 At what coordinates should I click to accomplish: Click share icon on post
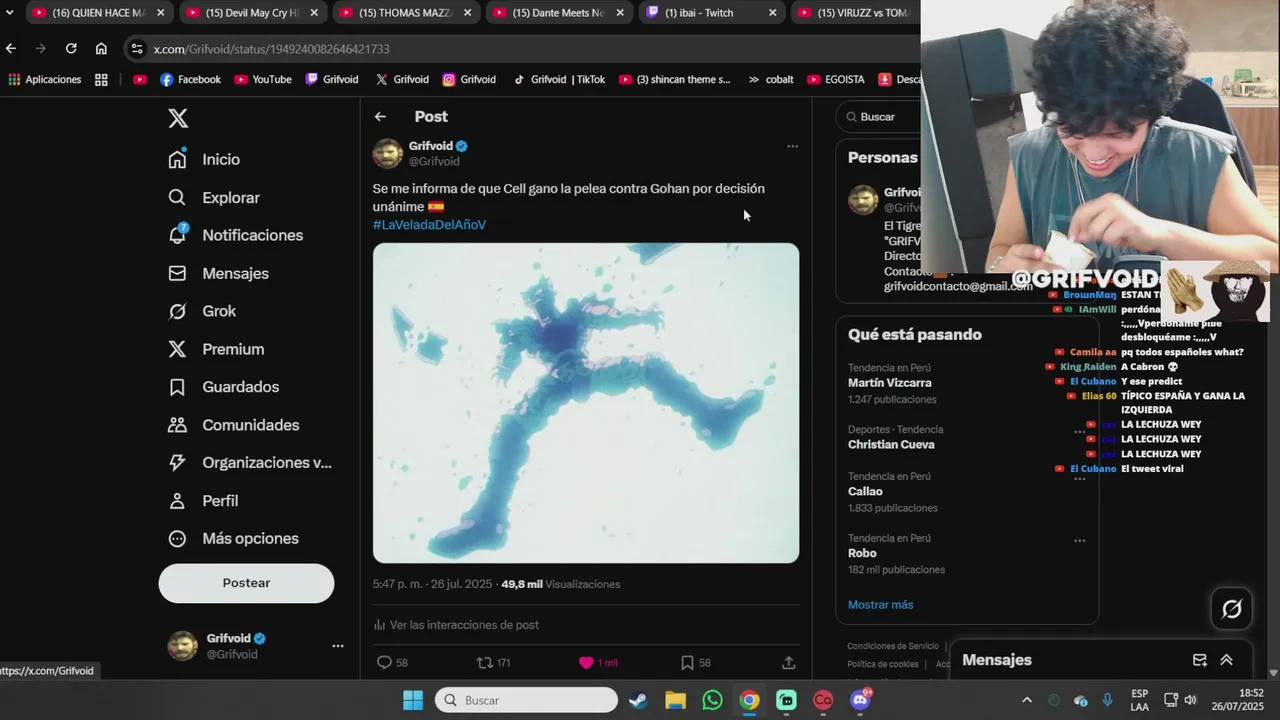point(788,662)
